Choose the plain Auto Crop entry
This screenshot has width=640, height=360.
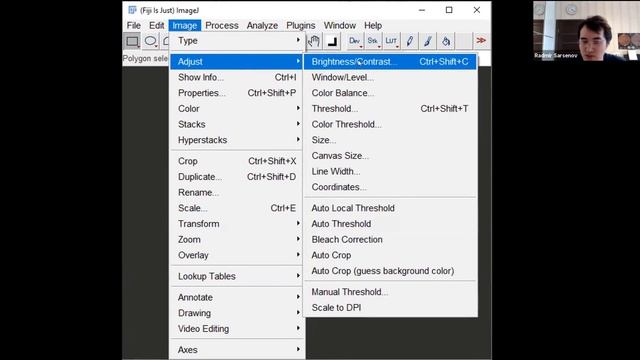point(390,255)
